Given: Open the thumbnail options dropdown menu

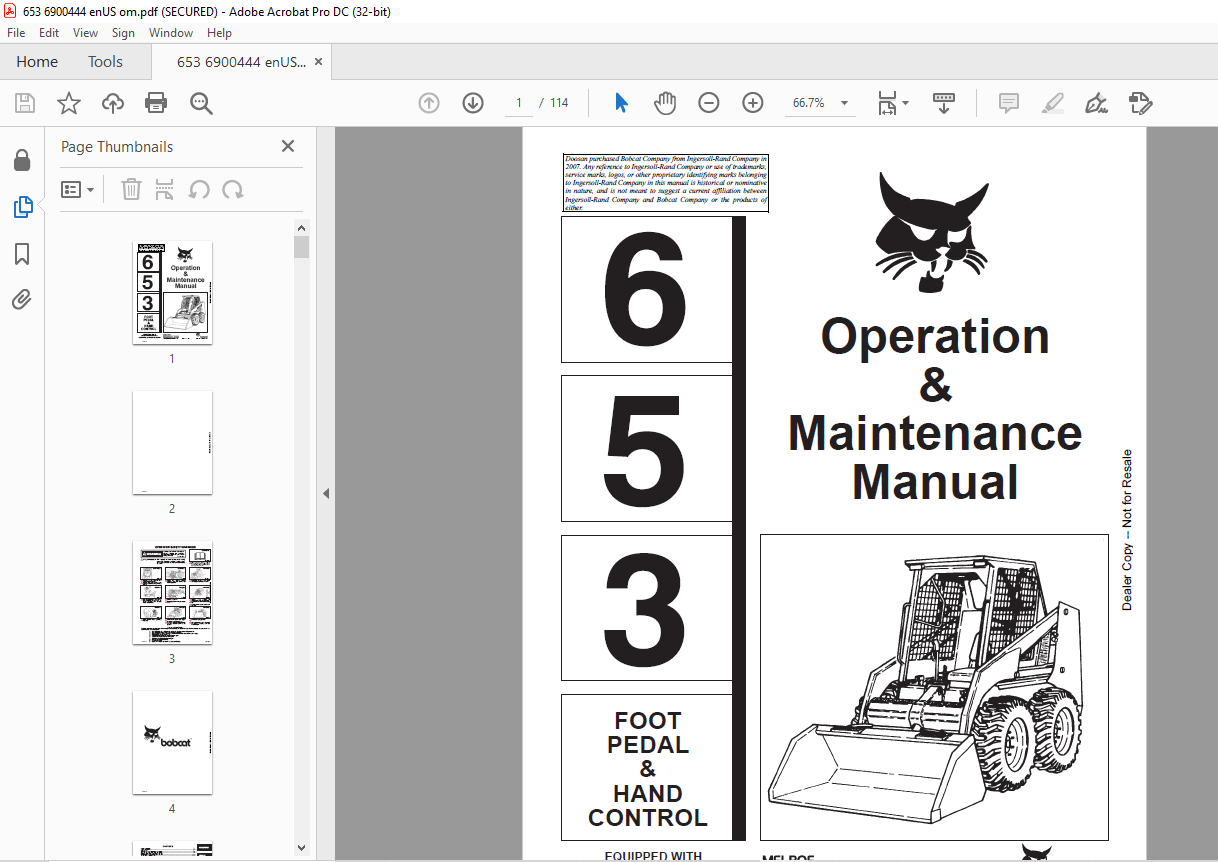Looking at the screenshot, I should 77,189.
